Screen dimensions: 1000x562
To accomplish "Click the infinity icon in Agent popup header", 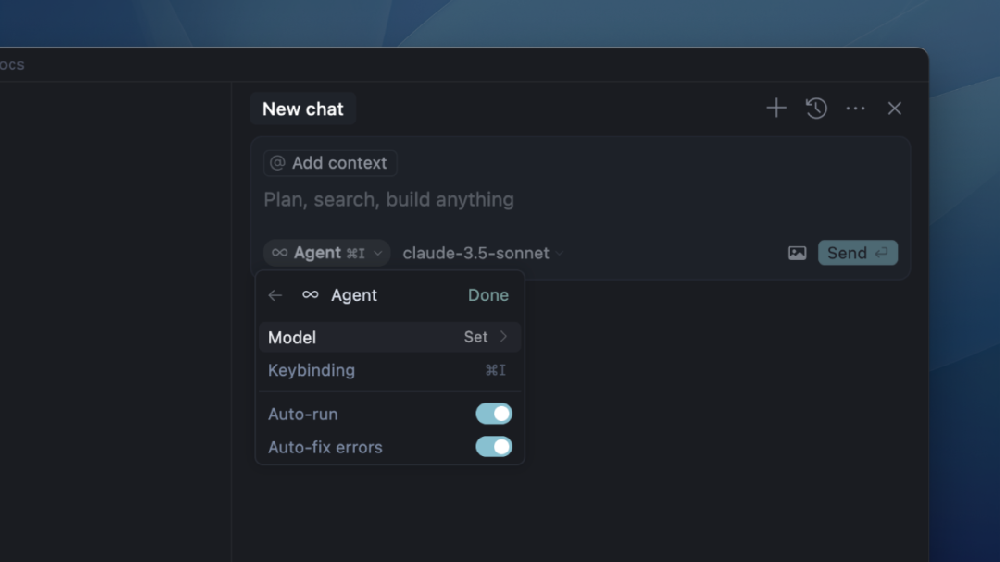I will coord(310,295).
